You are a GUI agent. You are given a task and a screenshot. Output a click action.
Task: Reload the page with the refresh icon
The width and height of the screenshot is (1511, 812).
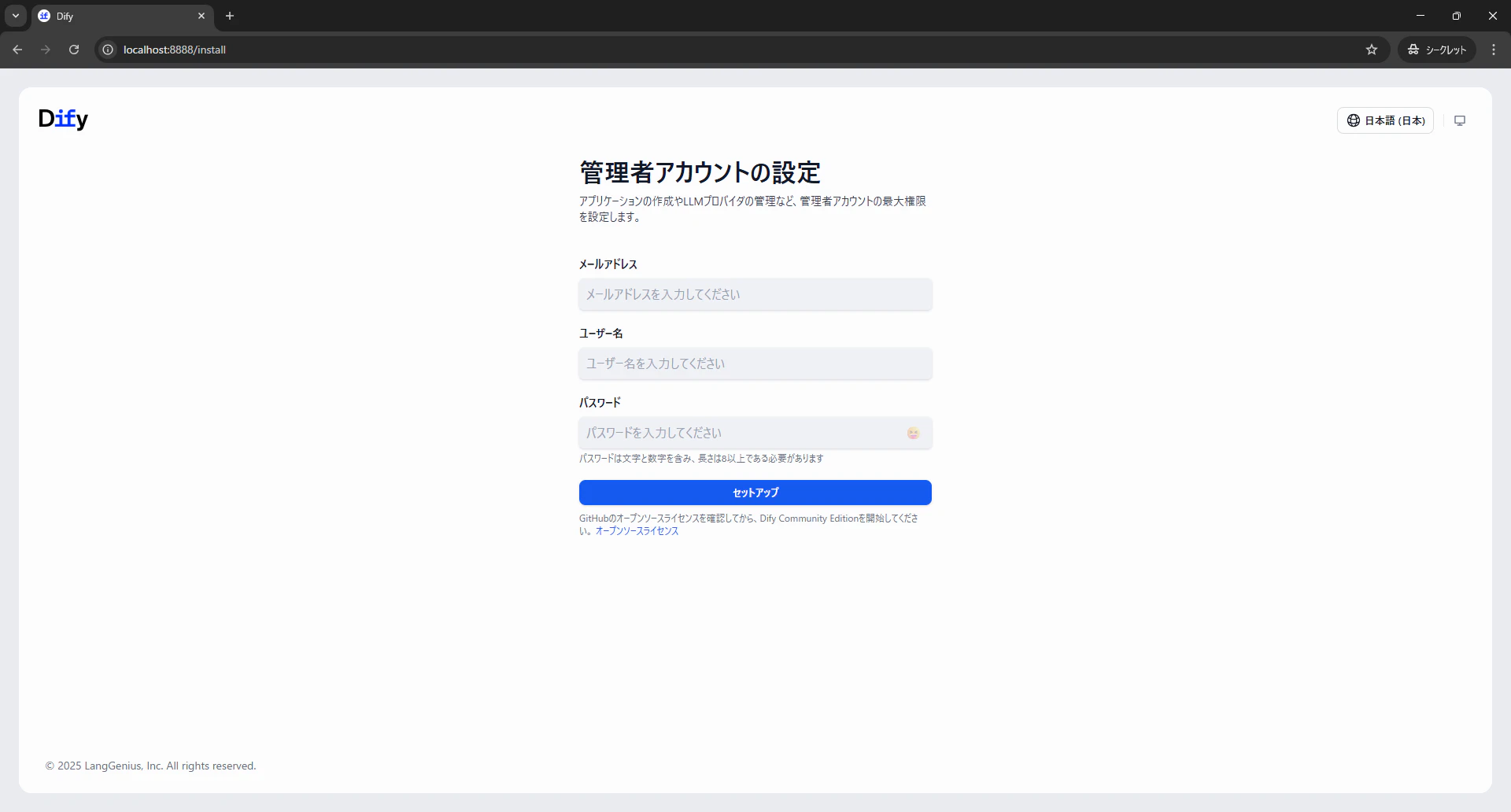(74, 50)
